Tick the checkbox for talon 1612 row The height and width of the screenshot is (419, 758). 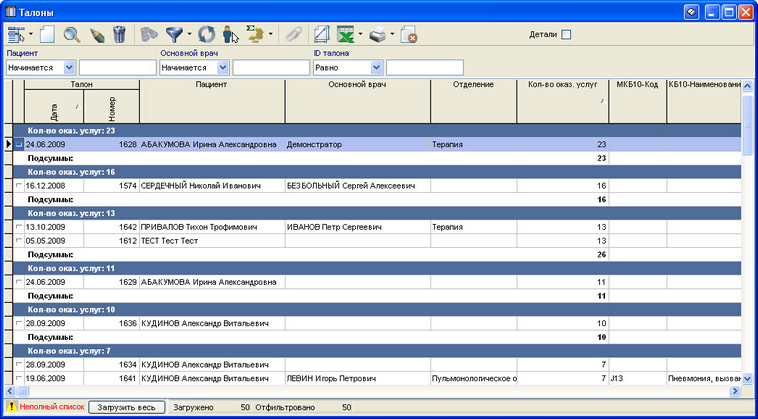[19, 240]
